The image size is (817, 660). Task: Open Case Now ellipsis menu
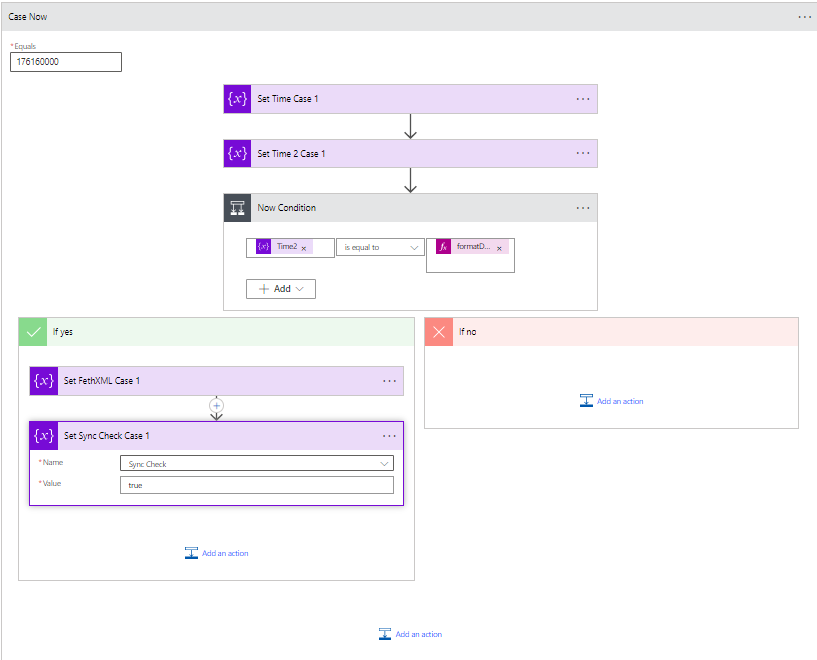[x=804, y=17]
